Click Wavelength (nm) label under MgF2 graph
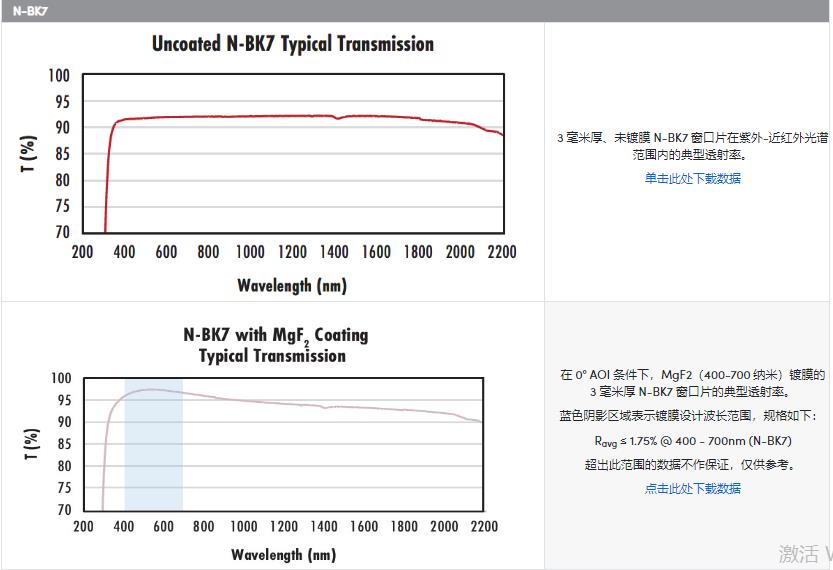Image resolution: width=833 pixels, height=570 pixels. click(284, 554)
